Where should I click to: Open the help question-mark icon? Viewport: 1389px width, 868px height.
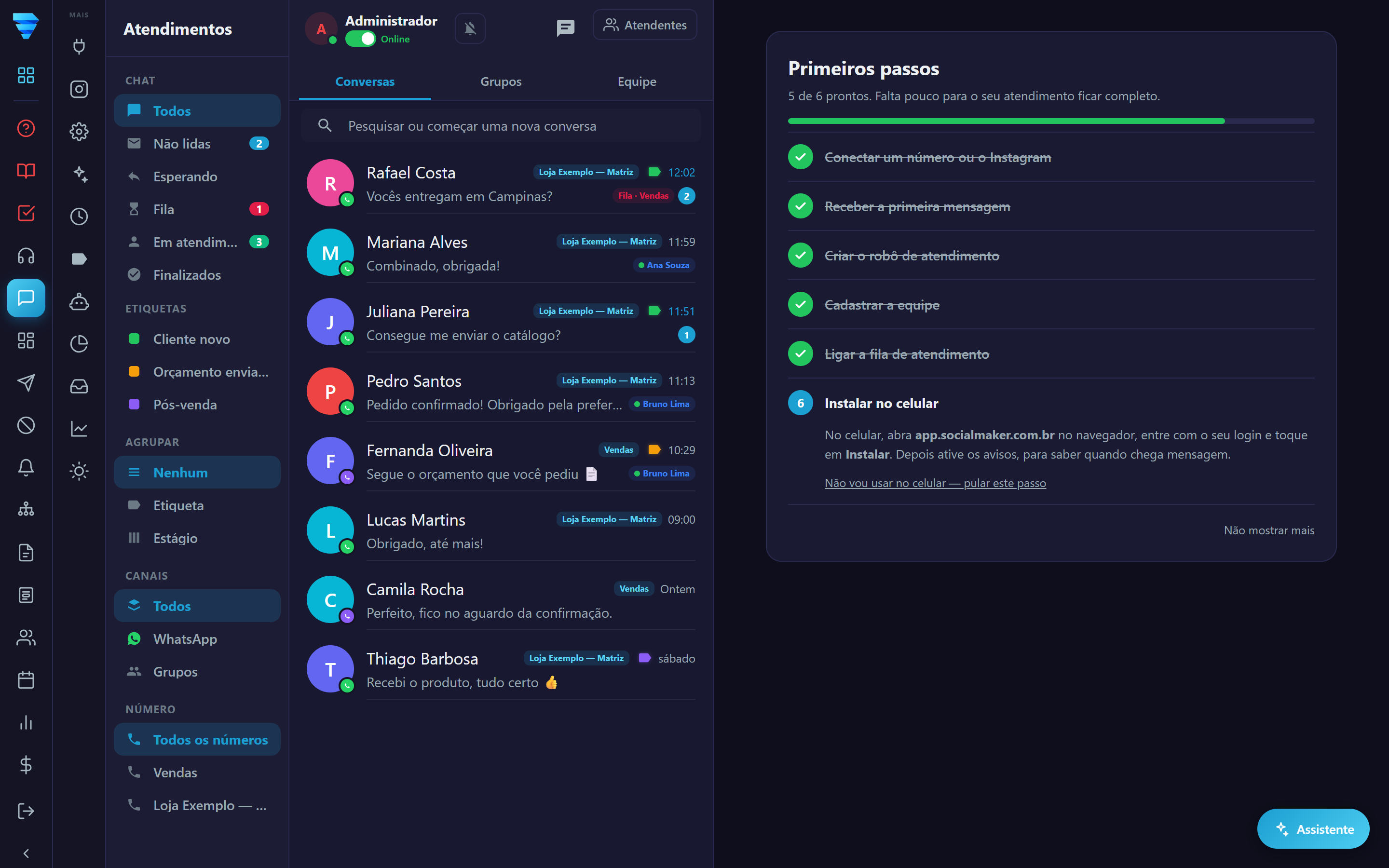click(x=26, y=128)
